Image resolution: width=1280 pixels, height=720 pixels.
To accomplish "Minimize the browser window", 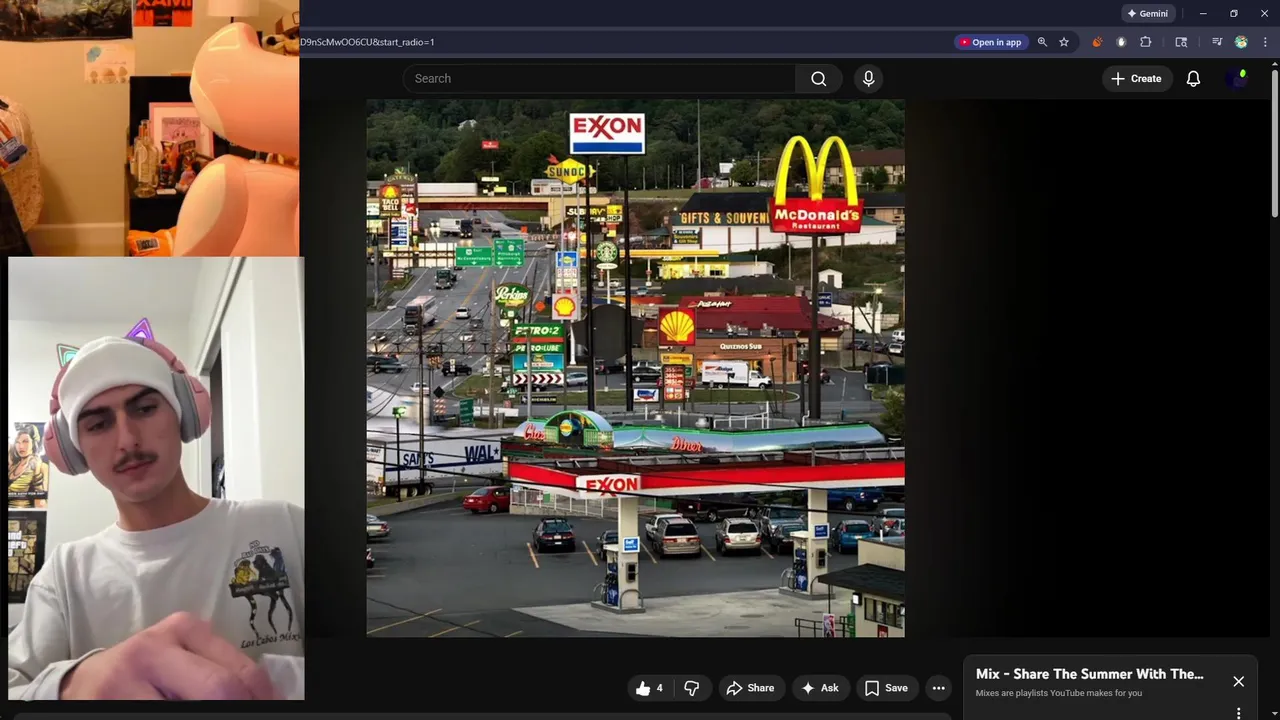I will click(x=1203, y=14).
